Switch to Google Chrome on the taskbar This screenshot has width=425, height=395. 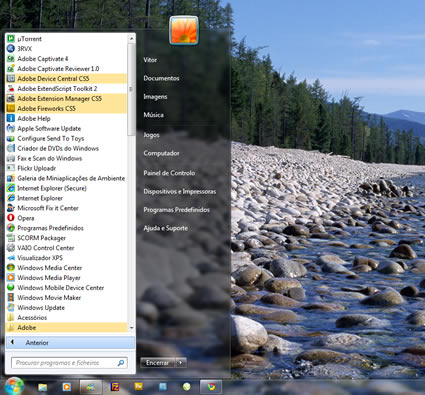tap(211, 387)
